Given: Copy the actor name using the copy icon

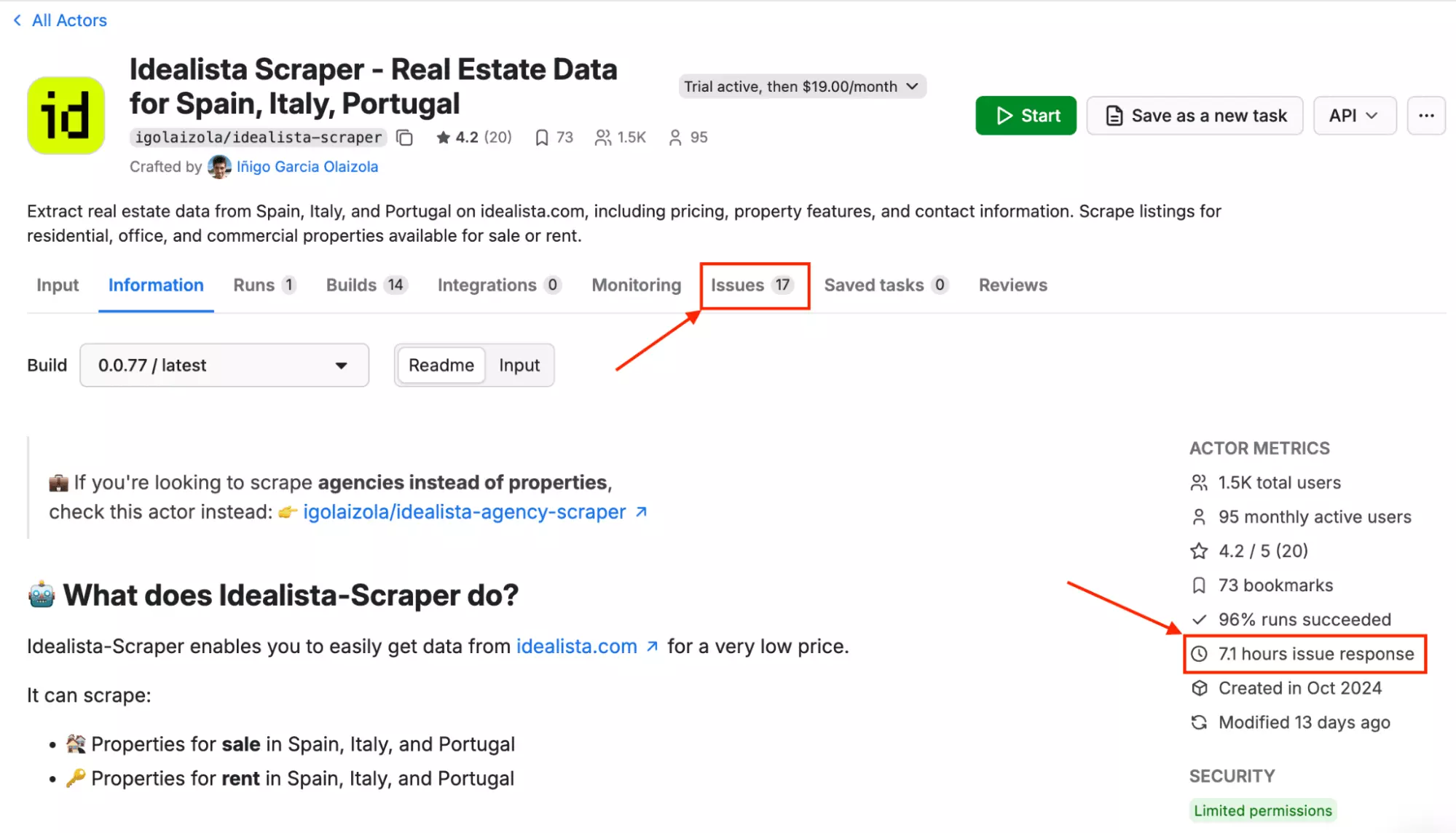Looking at the screenshot, I should click(405, 137).
